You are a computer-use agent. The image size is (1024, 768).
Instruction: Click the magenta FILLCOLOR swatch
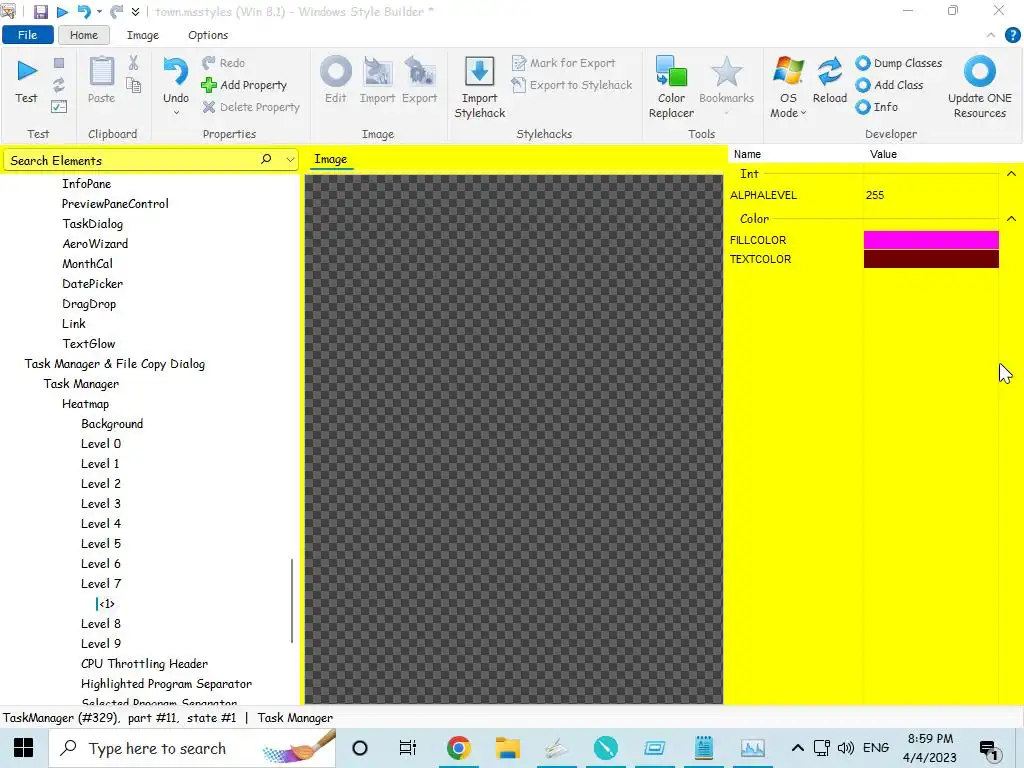931,240
